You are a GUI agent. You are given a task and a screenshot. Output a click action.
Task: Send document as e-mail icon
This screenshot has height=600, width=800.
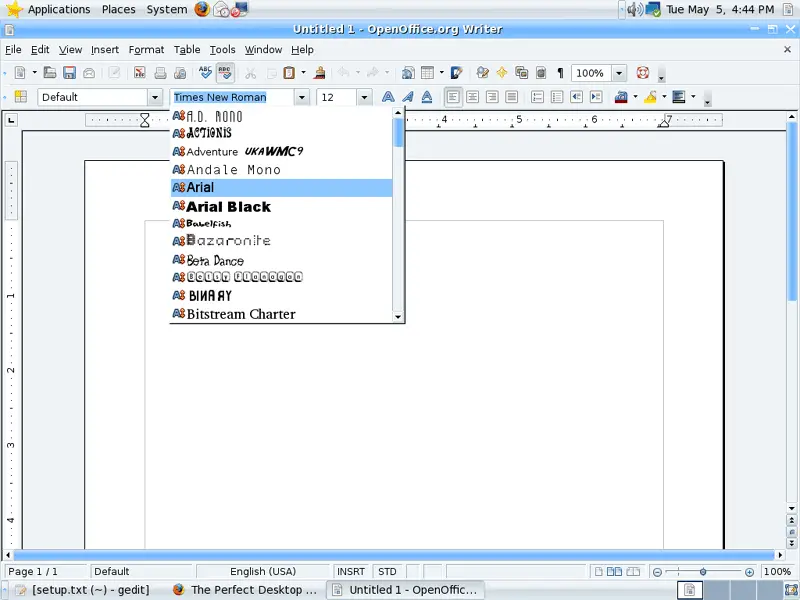click(89, 73)
